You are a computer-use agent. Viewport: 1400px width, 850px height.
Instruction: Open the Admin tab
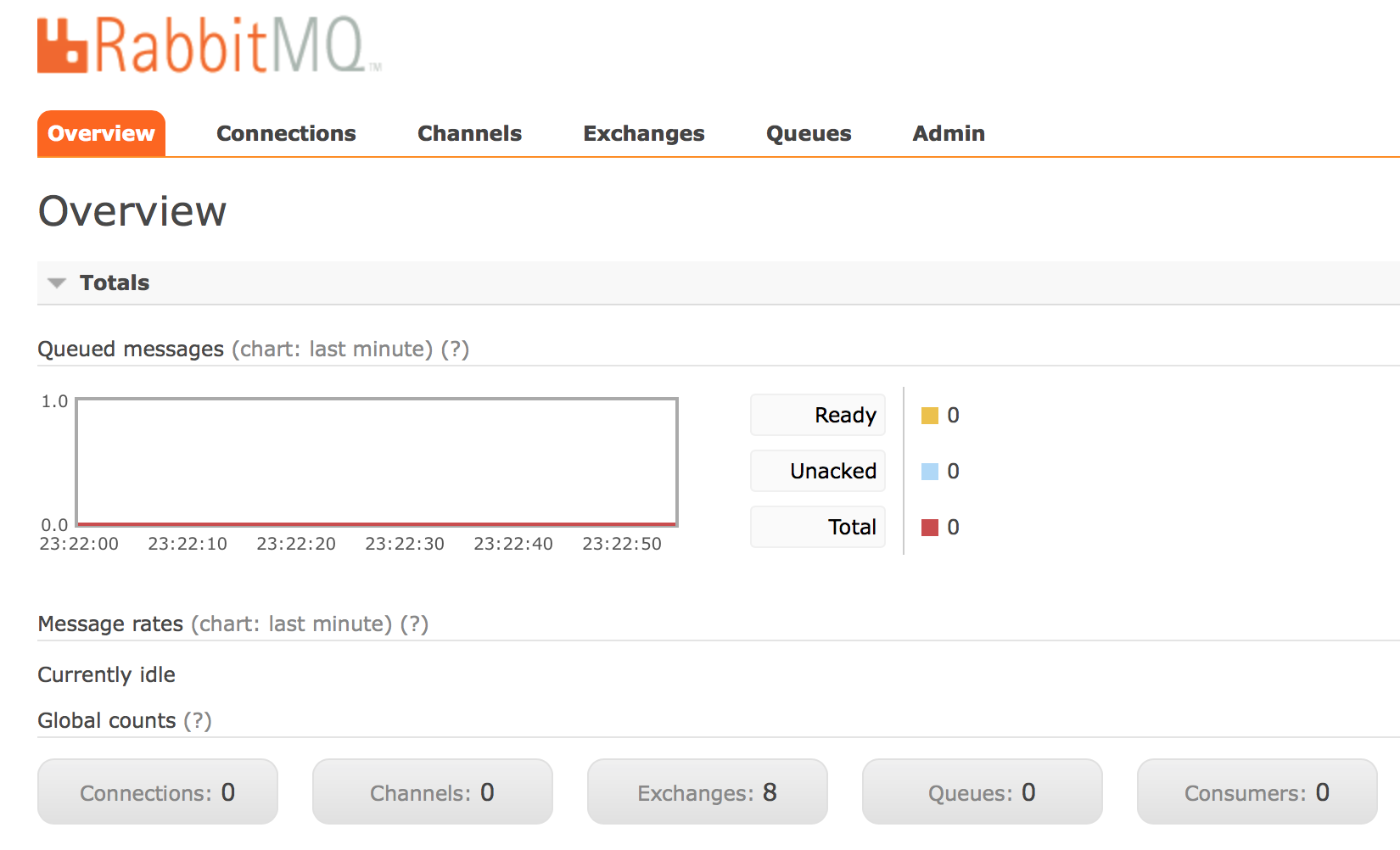click(949, 133)
